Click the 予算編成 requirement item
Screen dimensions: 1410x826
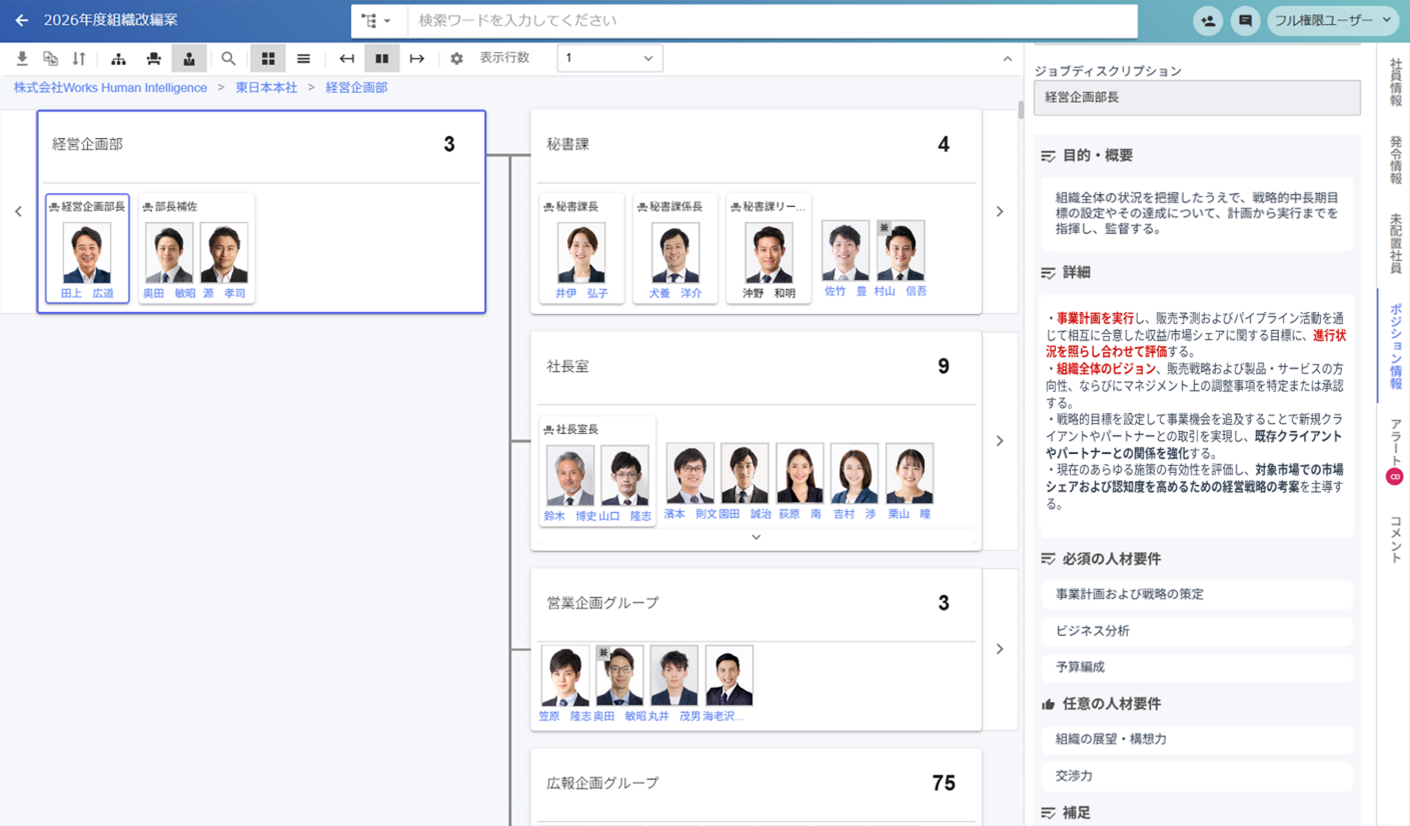1197,667
